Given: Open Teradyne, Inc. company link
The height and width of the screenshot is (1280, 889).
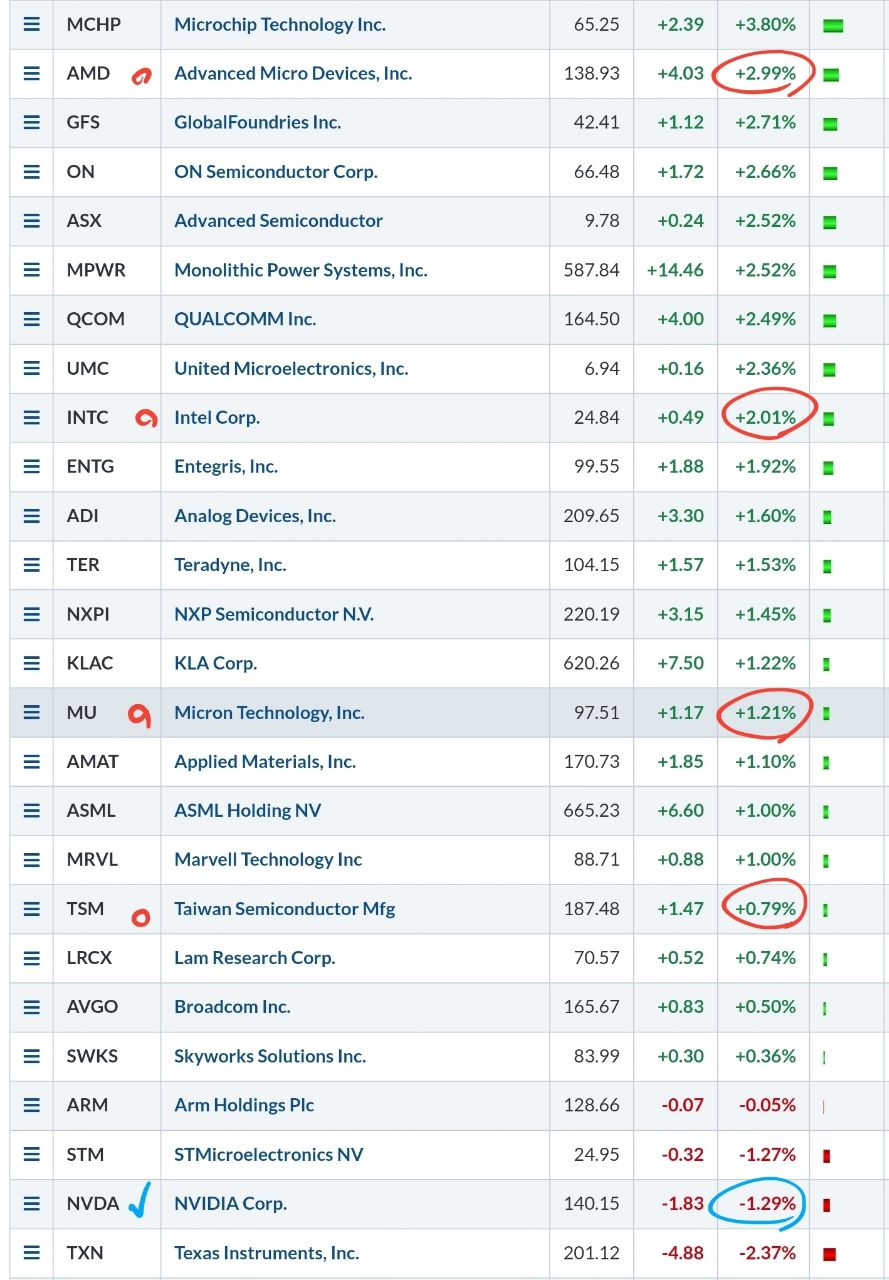Looking at the screenshot, I should click(230, 565).
